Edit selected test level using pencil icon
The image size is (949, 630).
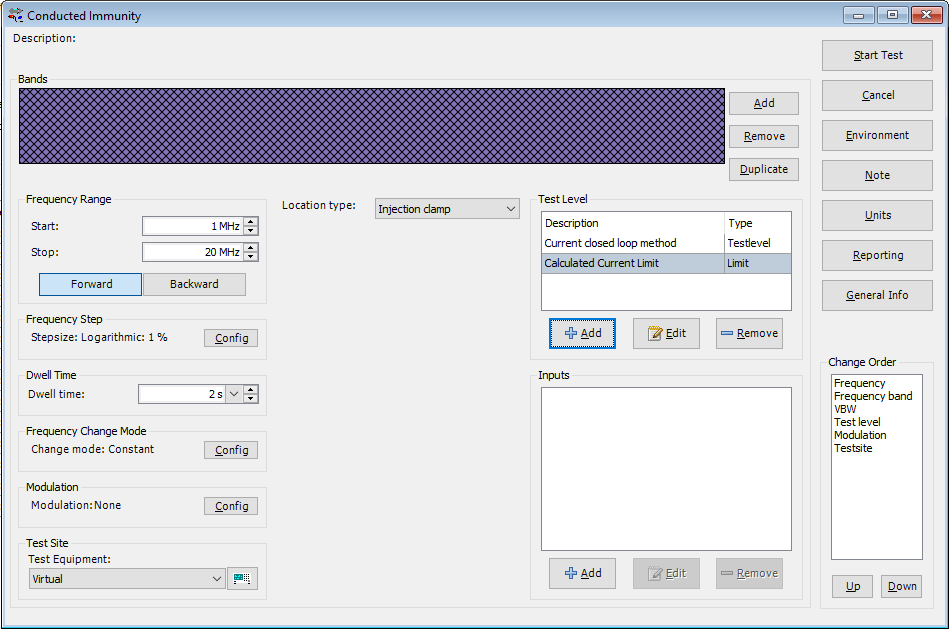click(666, 333)
